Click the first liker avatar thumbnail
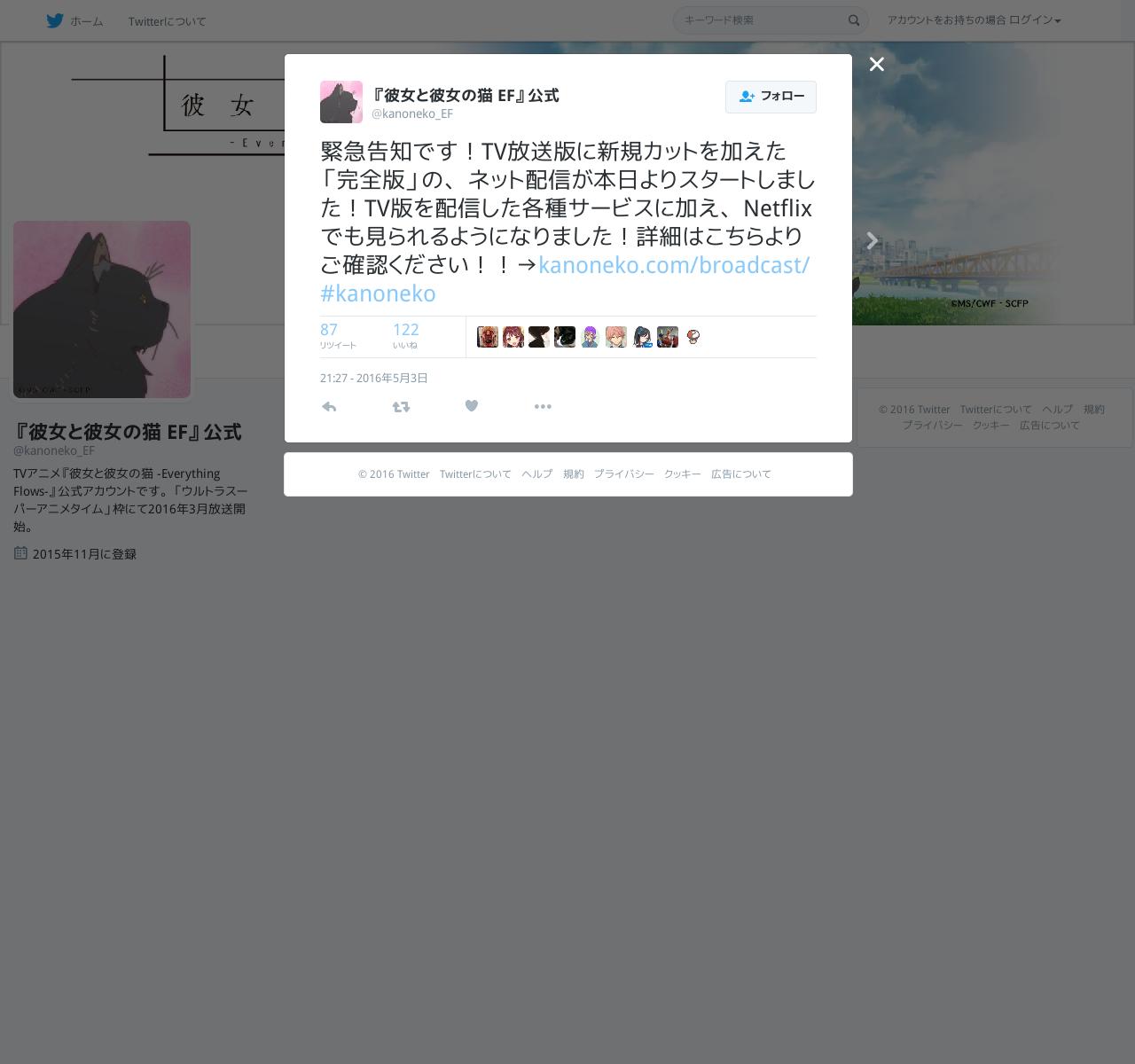 coord(488,337)
